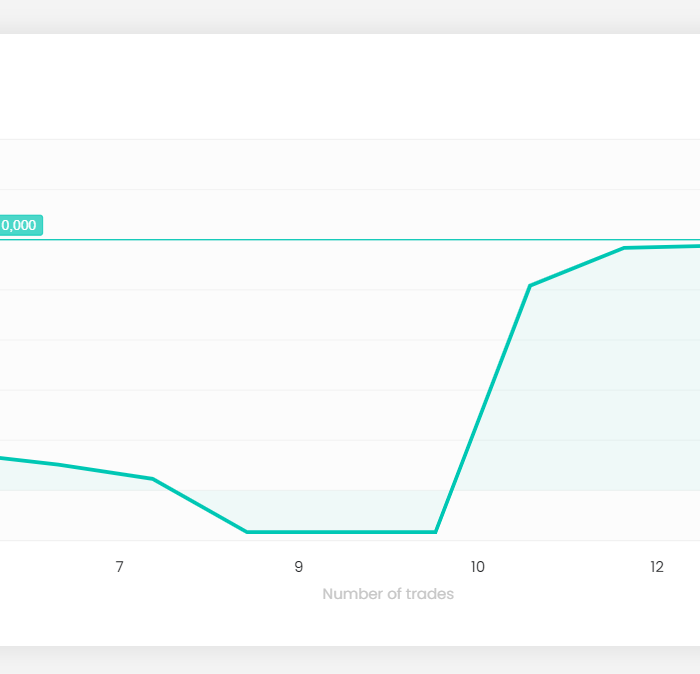Click the midpoint of the steep rising line segment

(x=483, y=408)
